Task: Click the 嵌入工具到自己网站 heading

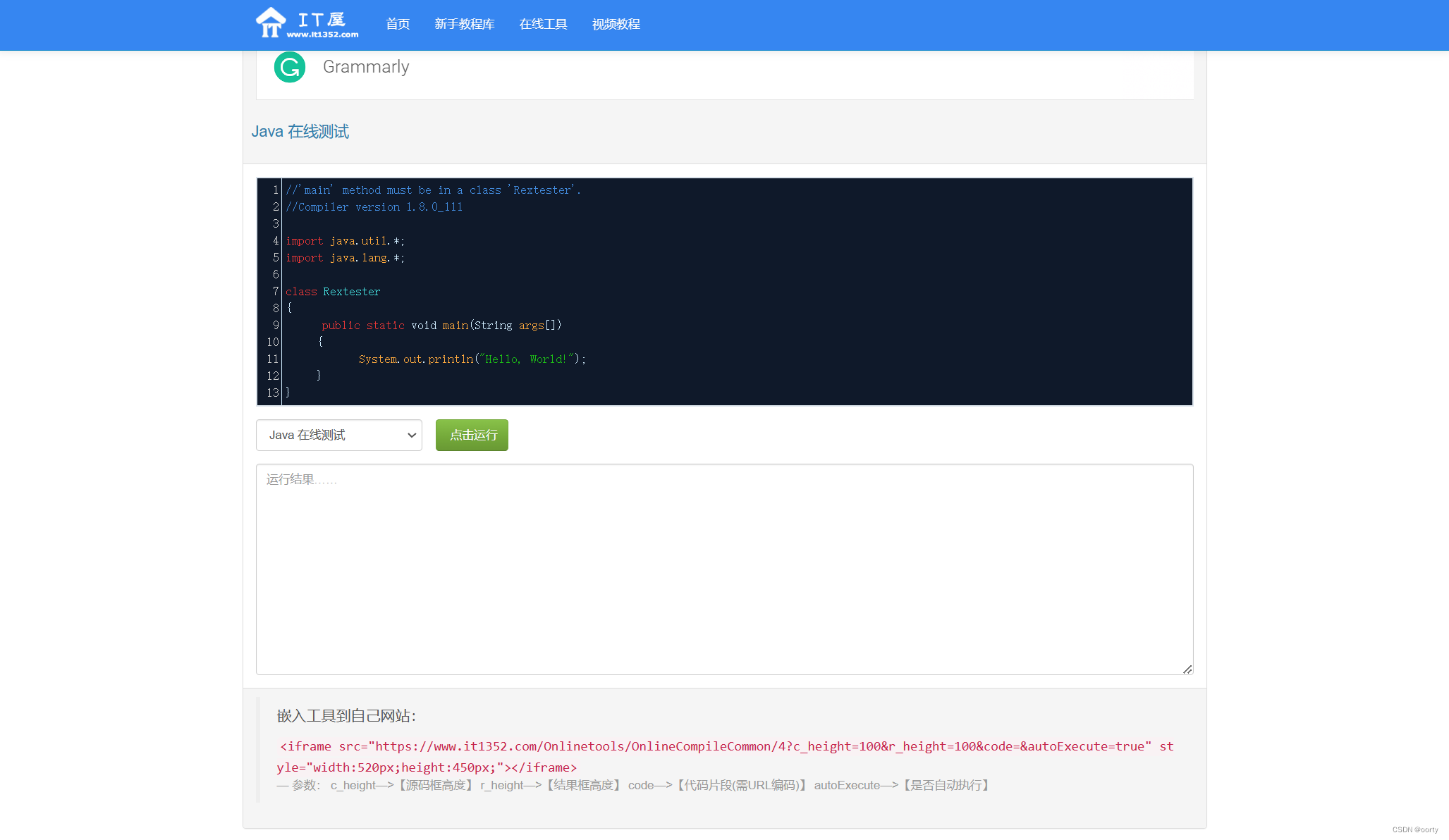Action: pos(346,716)
